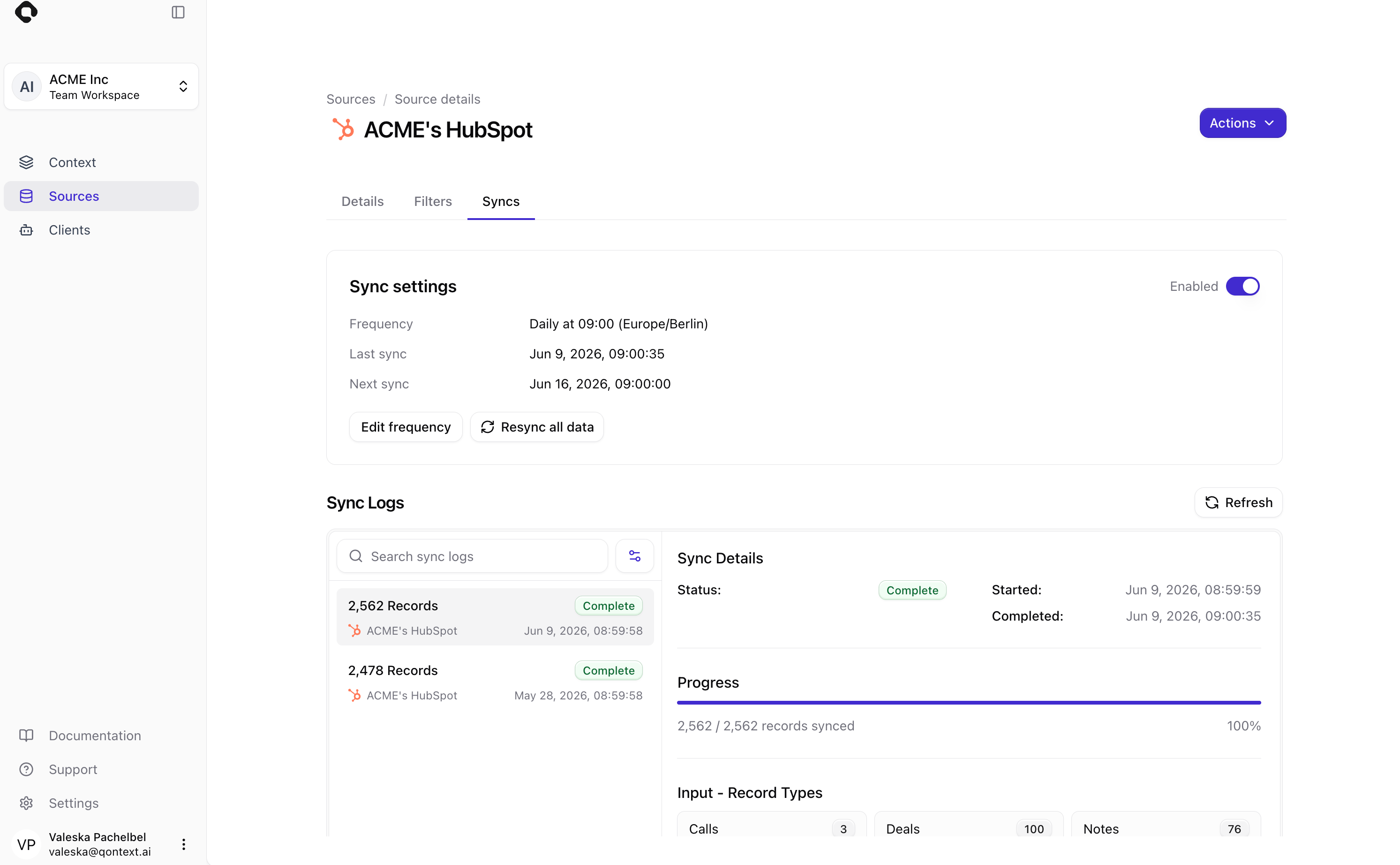This screenshot has width=1400, height=865.
Task: Click the Notes count badge 76
Action: pos(1234,829)
